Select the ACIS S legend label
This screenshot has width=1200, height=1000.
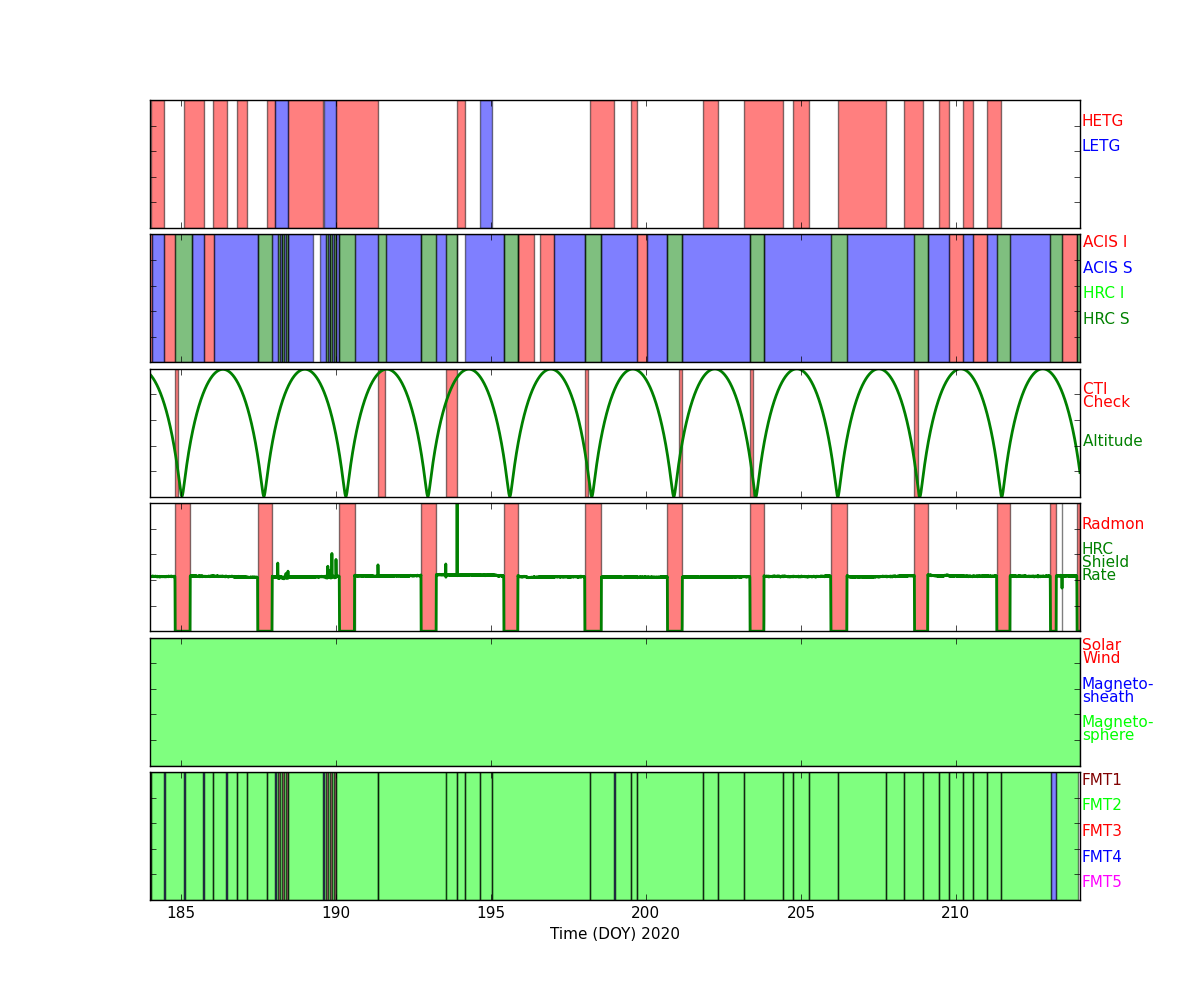1107,268
